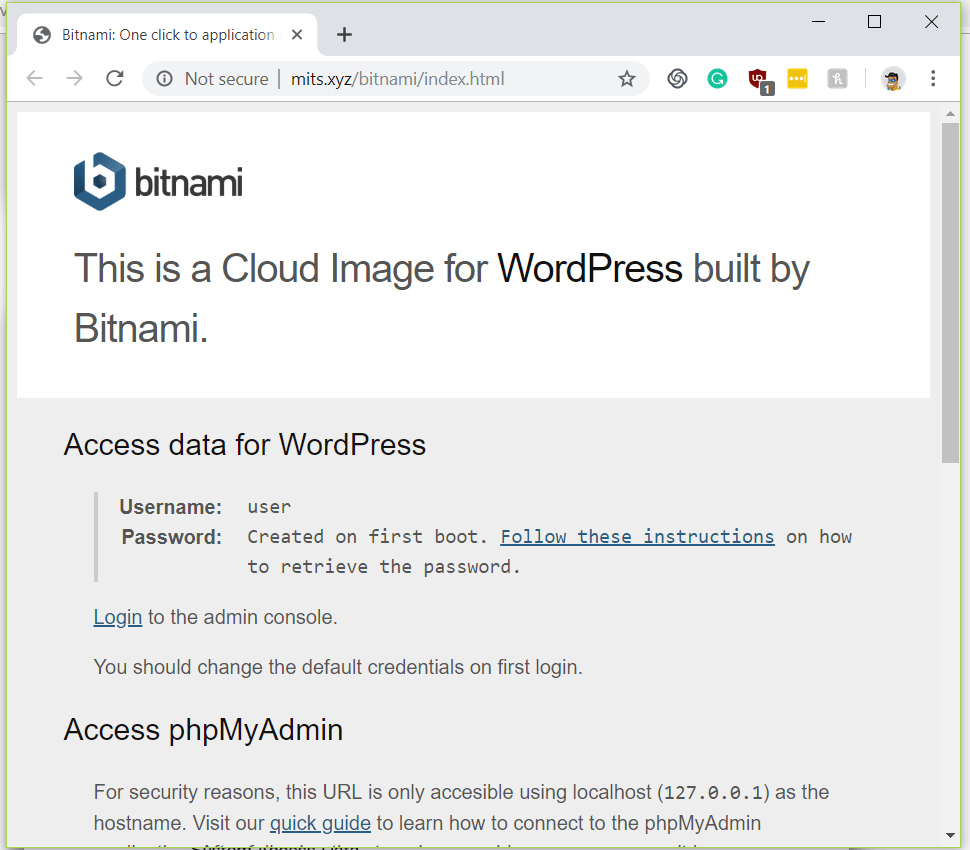The width and height of the screenshot is (970, 850).
Task: Click the scrollbar down arrow
Action: coord(950,835)
